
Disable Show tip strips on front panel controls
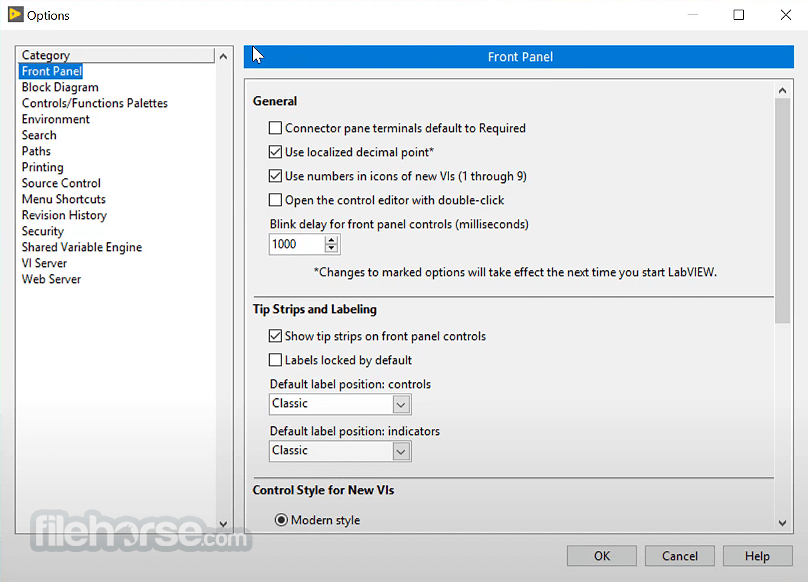[276, 336]
